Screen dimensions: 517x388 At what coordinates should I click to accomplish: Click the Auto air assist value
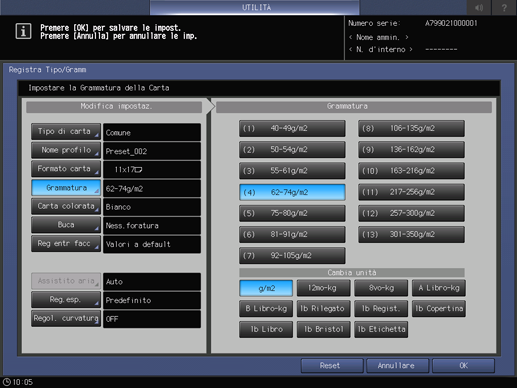152,282
